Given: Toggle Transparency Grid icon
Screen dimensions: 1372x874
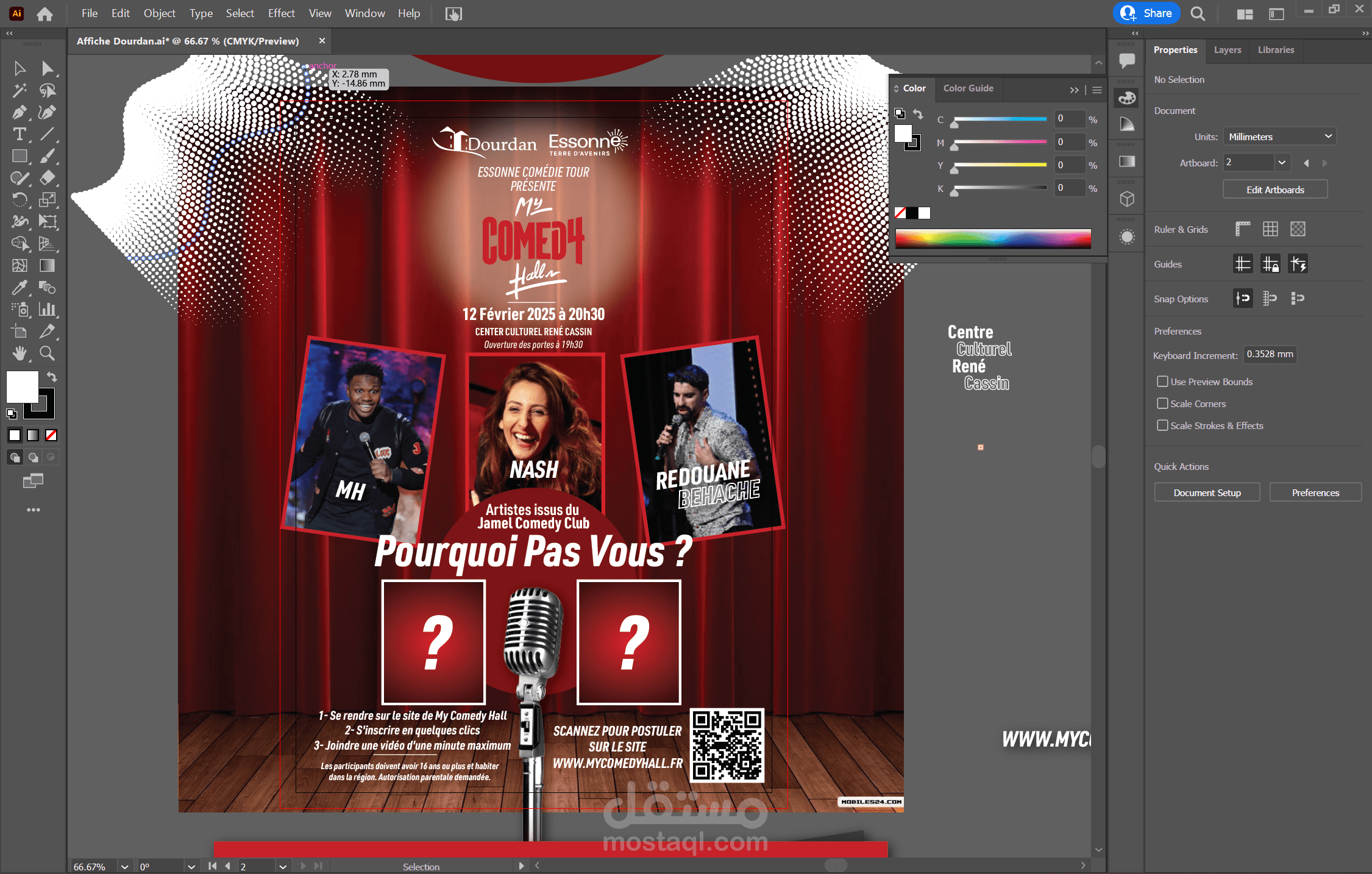Looking at the screenshot, I should (1298, 229).
